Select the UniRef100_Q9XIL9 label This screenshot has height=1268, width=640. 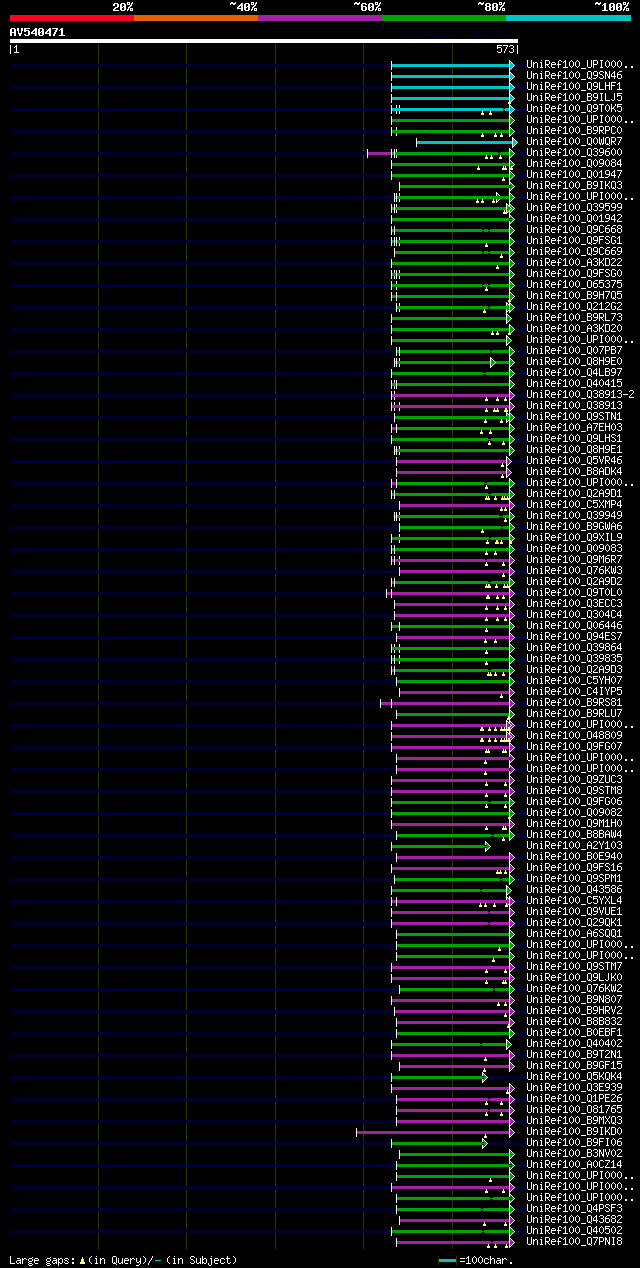click(574, 537)
